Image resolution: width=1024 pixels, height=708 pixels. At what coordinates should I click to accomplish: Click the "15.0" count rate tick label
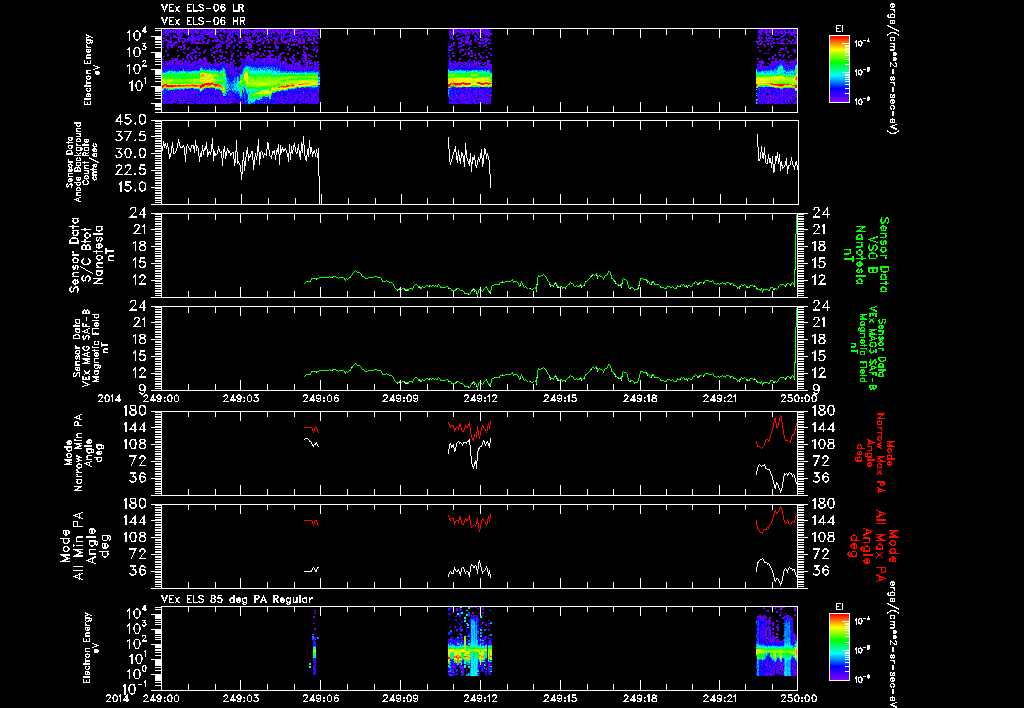(133, 187)
